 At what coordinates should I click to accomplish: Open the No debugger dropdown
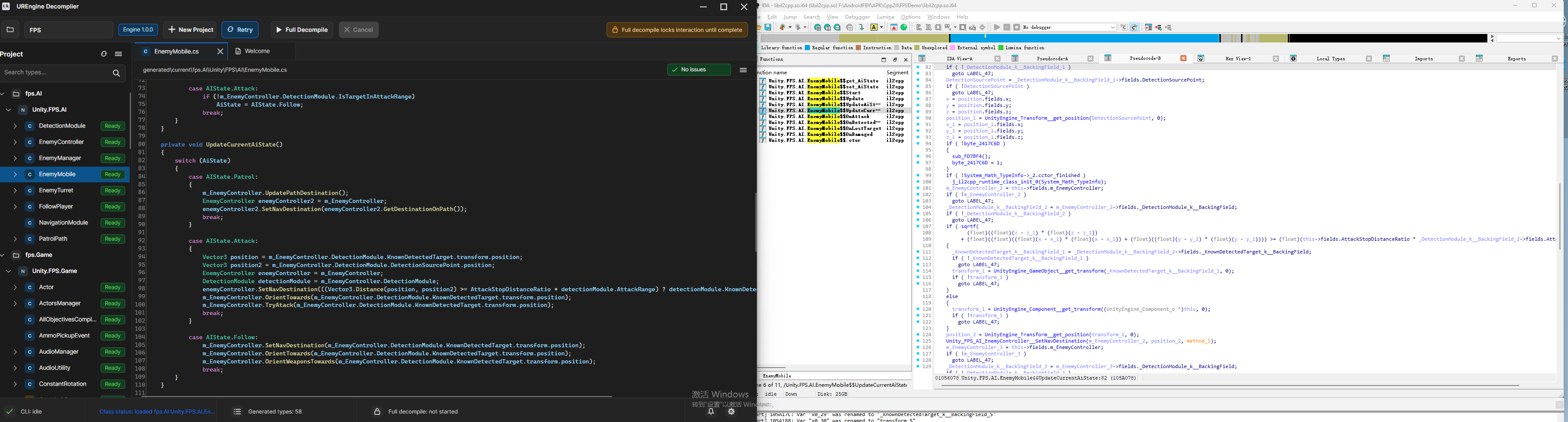coord(1070,28)
